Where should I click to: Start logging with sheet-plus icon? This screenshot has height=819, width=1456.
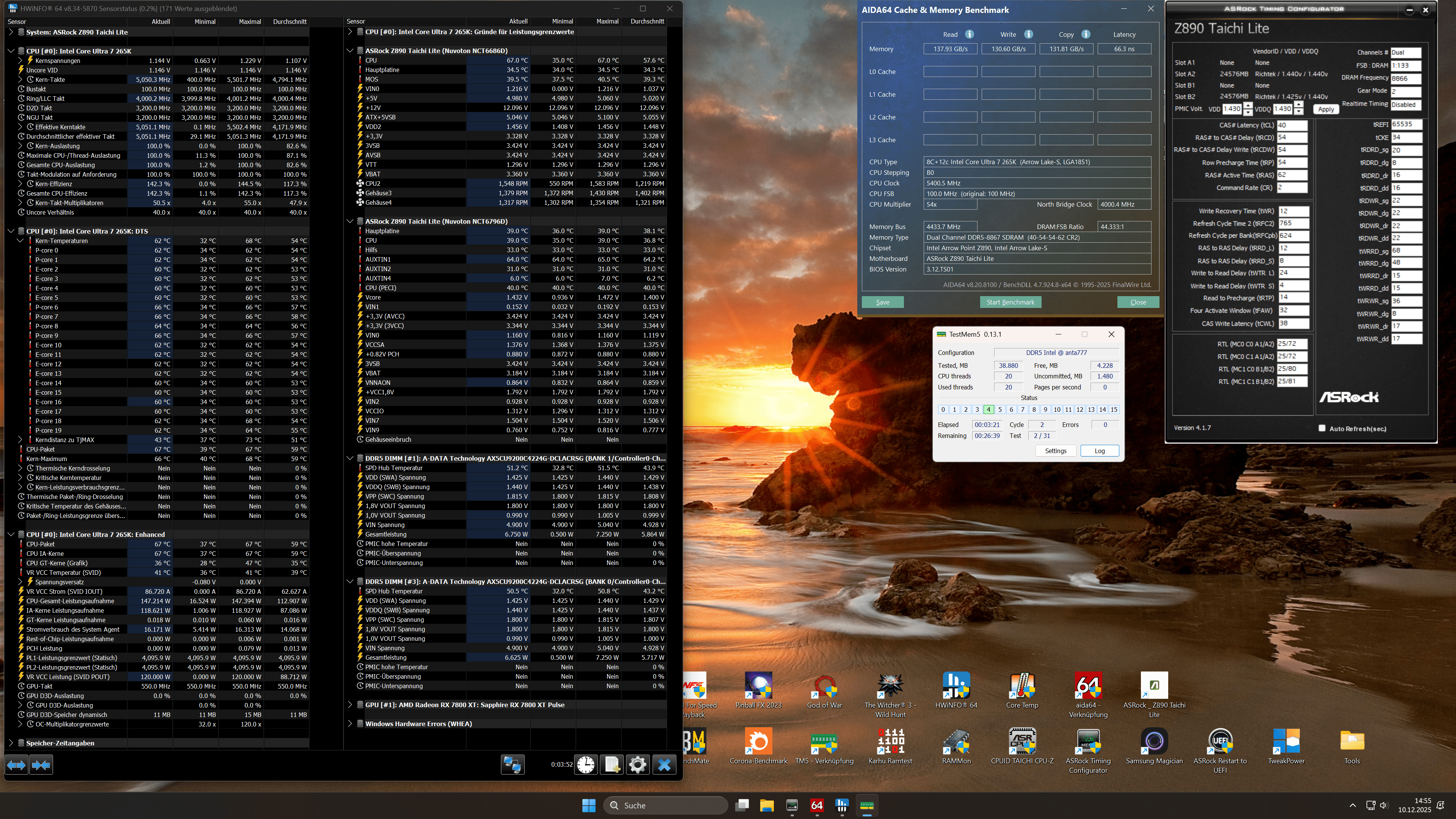point(612,765)
